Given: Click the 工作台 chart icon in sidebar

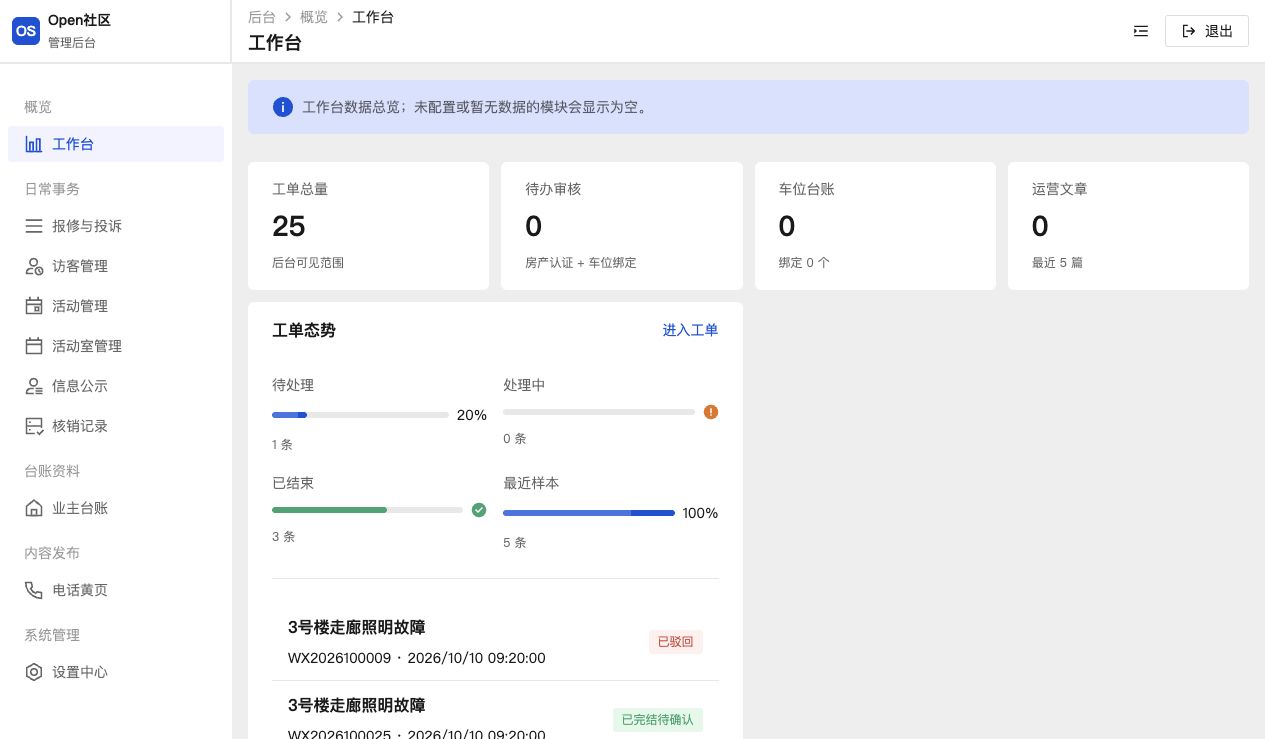Looking at the screenshot, I should 34,144.
